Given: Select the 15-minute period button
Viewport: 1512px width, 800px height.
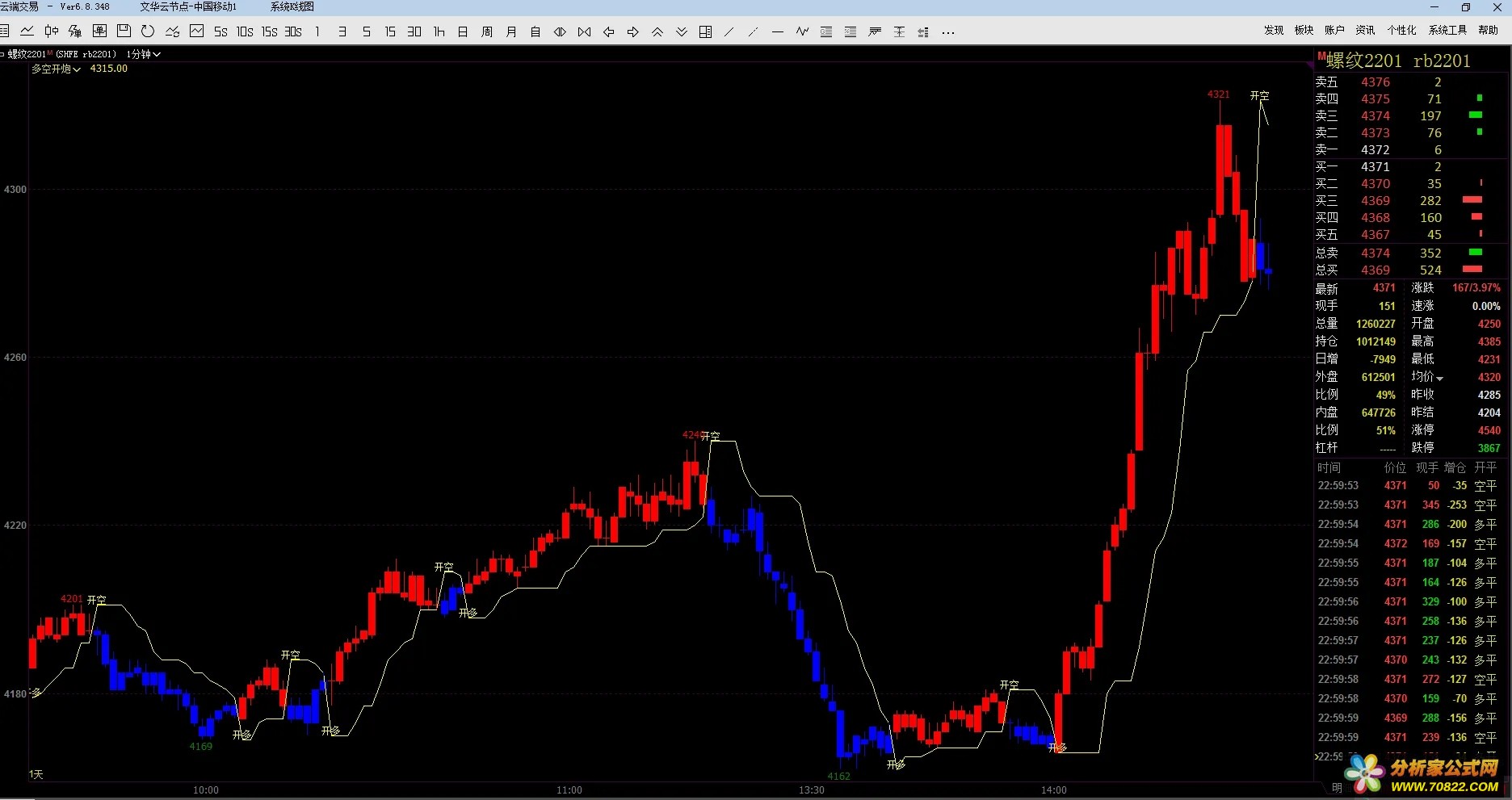Looking at the screenshot, I should [390, 31].
